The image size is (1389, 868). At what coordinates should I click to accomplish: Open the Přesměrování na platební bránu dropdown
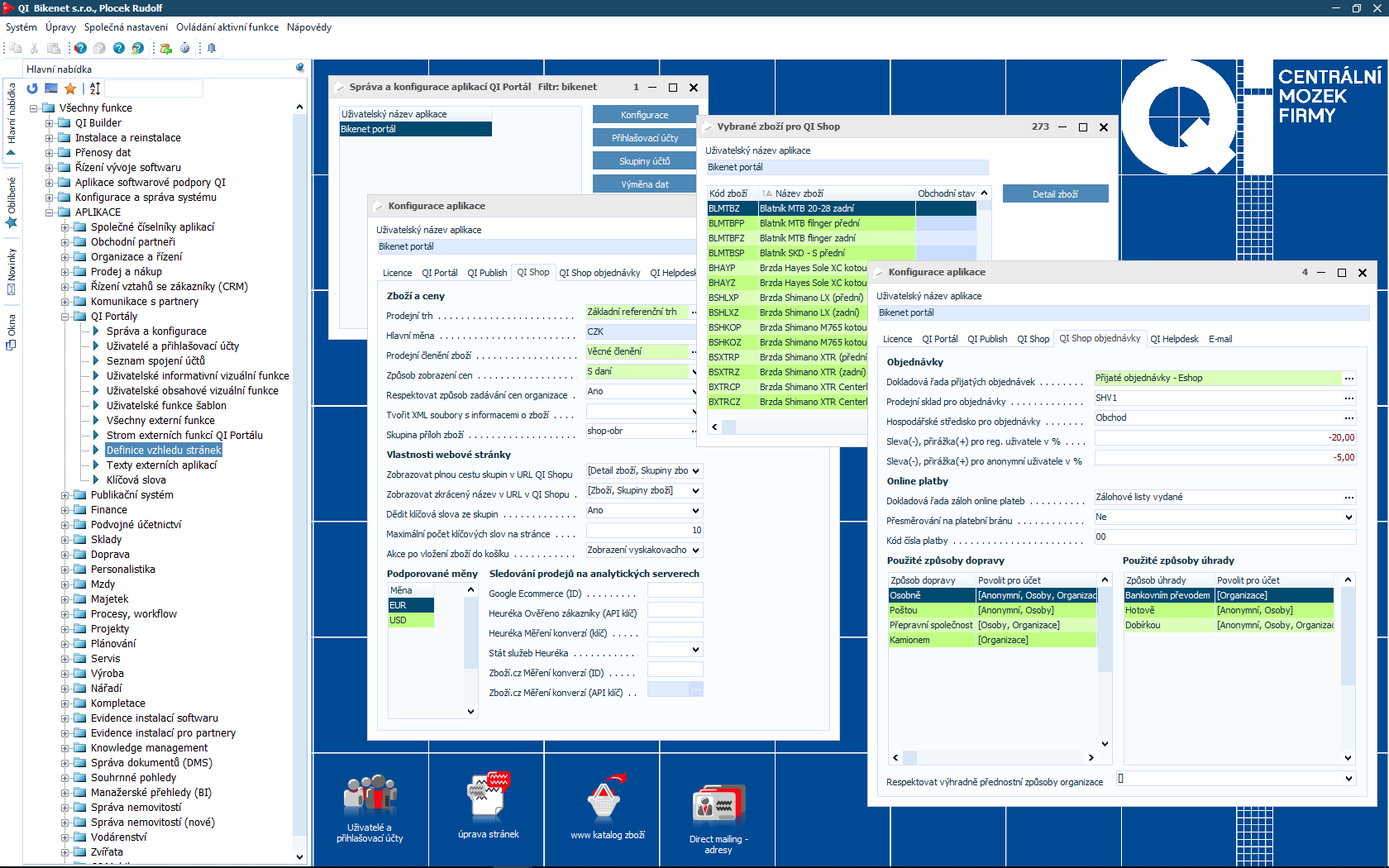(x=1348, y=517)
